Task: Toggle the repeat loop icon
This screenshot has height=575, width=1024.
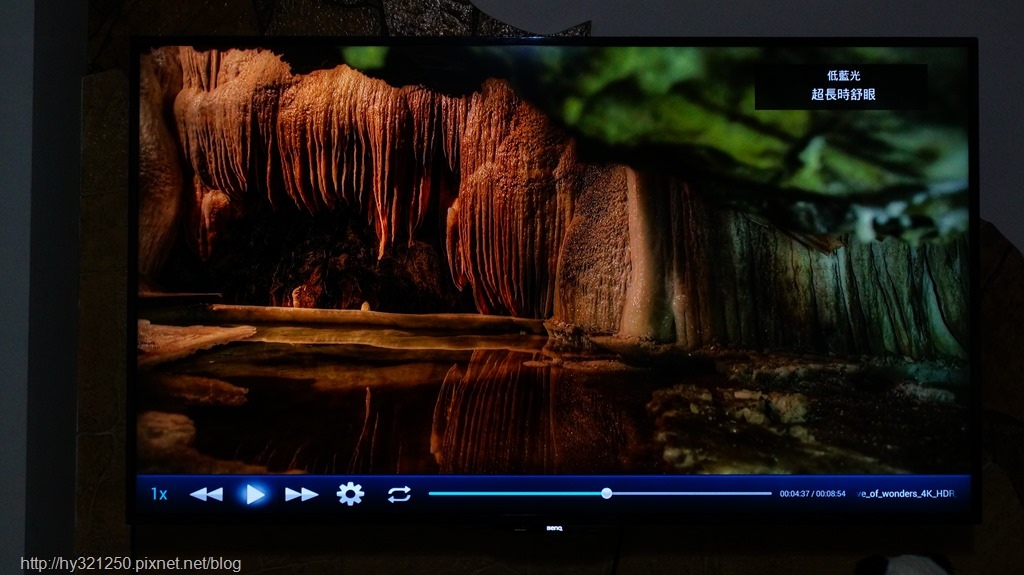Action: 399,494
